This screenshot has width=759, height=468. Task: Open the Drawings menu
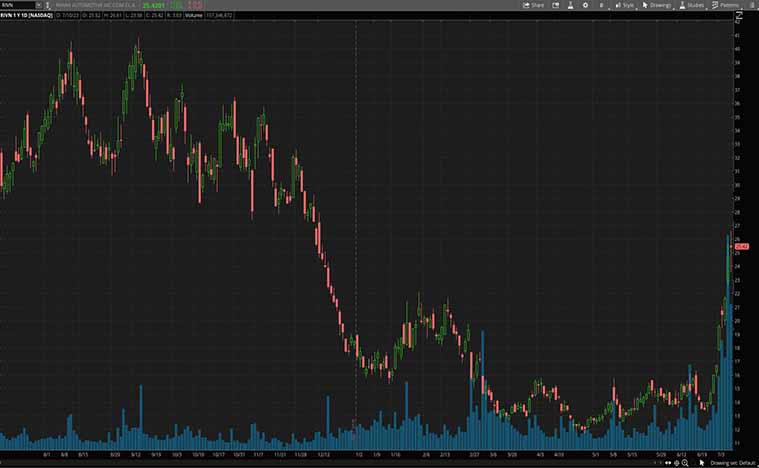tap(656, 5)
